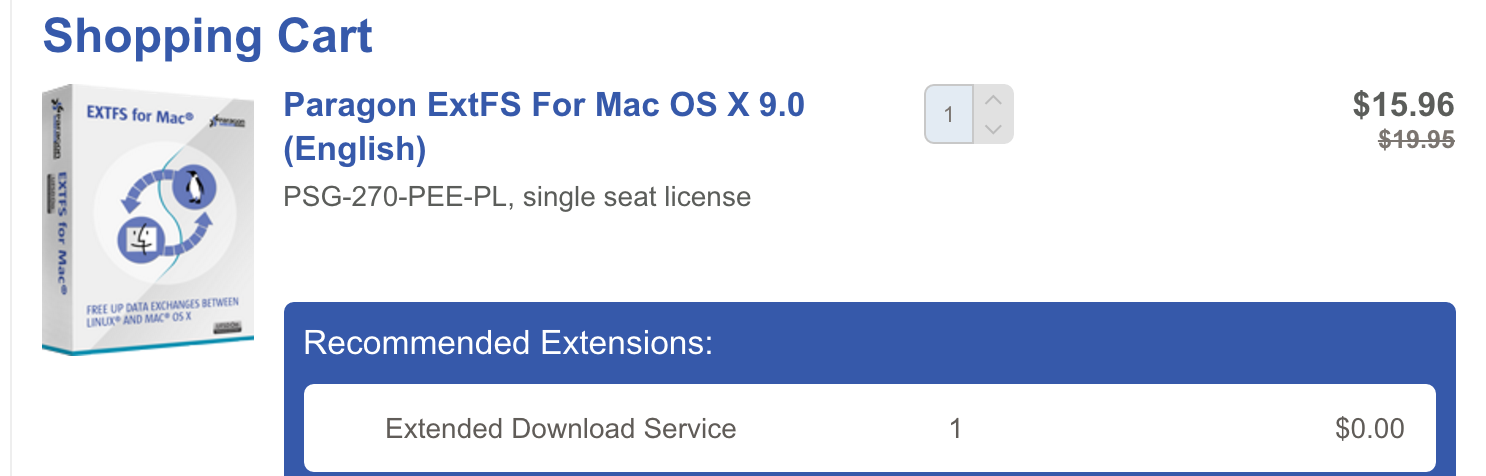Select the Extended Download Service item
Image resolution: width=1486 pixels, height=476 pixels.
(x=561, y=429)
